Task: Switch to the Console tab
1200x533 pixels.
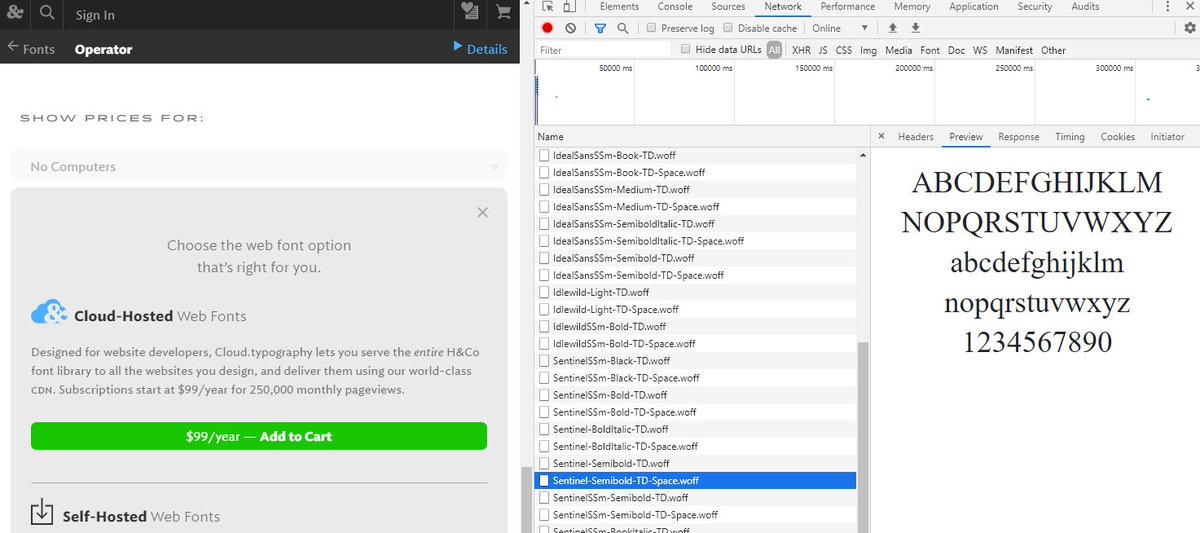Action: pyautogui.click(x=675, y=6)
